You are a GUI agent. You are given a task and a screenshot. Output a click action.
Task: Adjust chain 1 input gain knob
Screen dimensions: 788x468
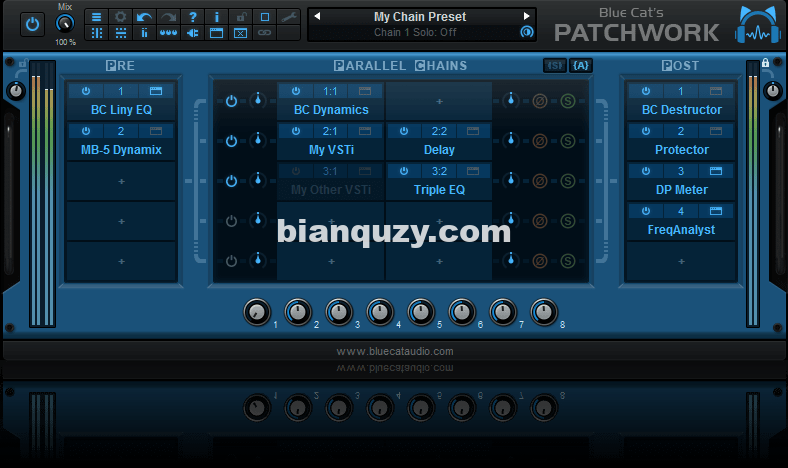(x=258, y=100)
